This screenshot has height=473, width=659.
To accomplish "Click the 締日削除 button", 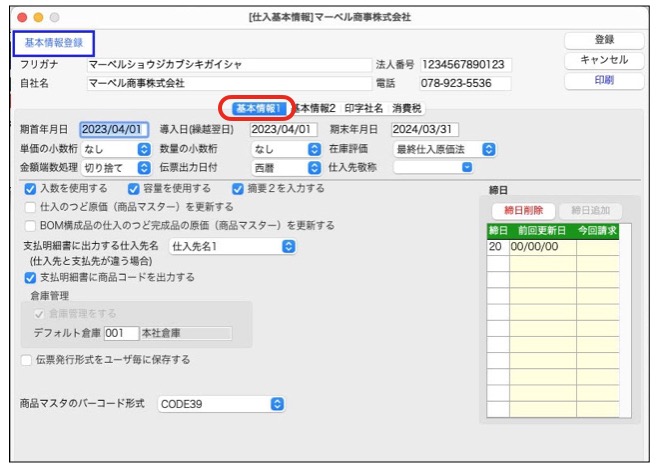I will (x=518, y=210).
